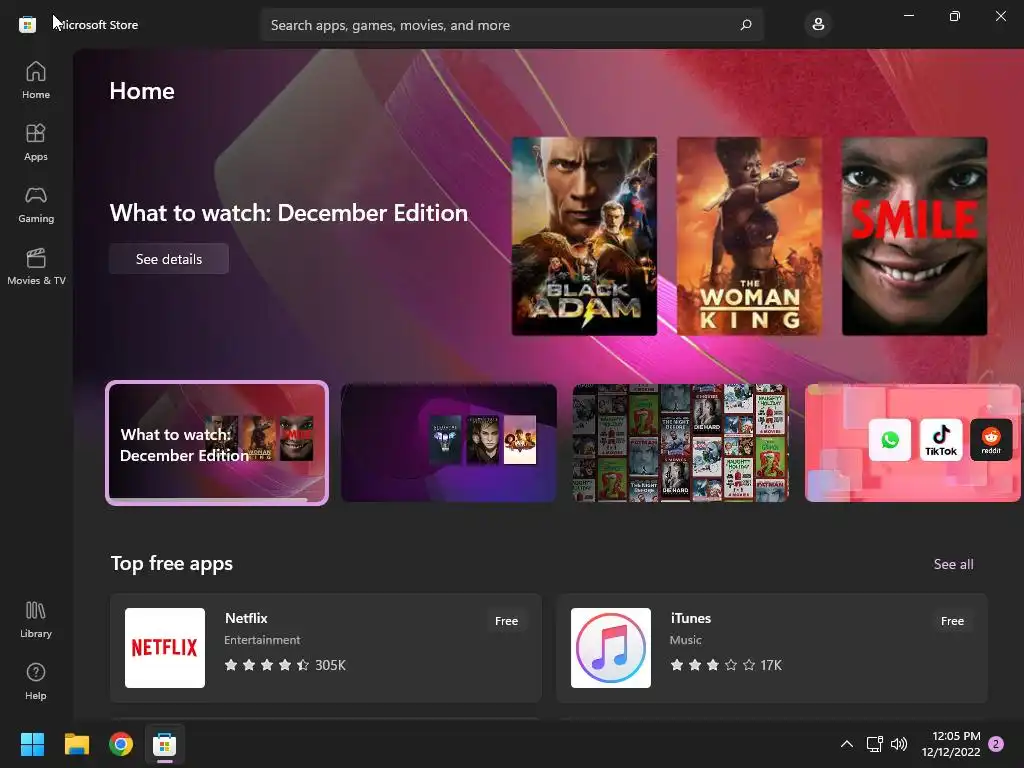Open the clock and date display
The image size is (1024, 768).
(x=951, y=744)
